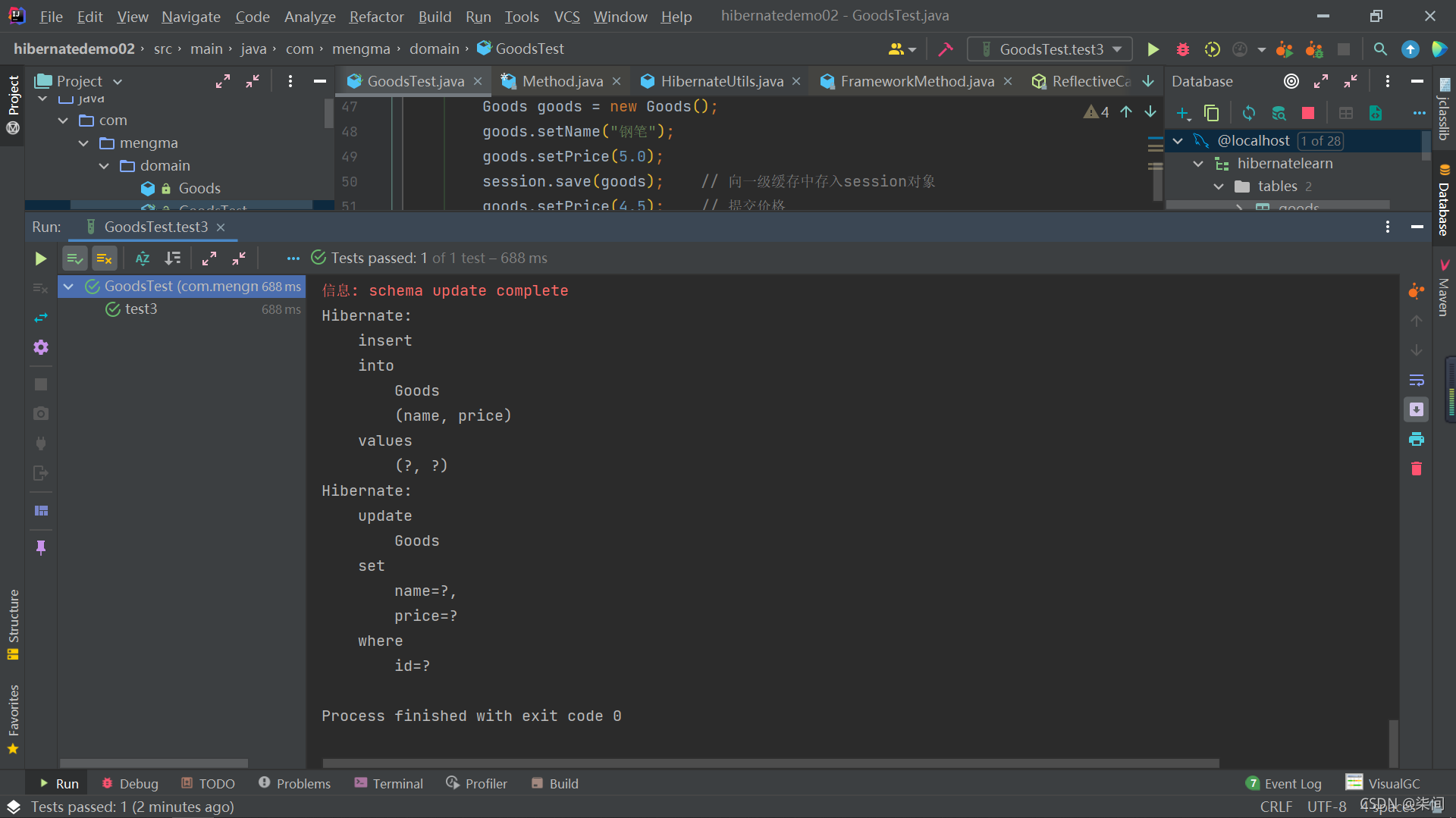This screenshot has height=818, width=1456.
Task: Open the Refactor menu
Action: [x=376, y=16]
